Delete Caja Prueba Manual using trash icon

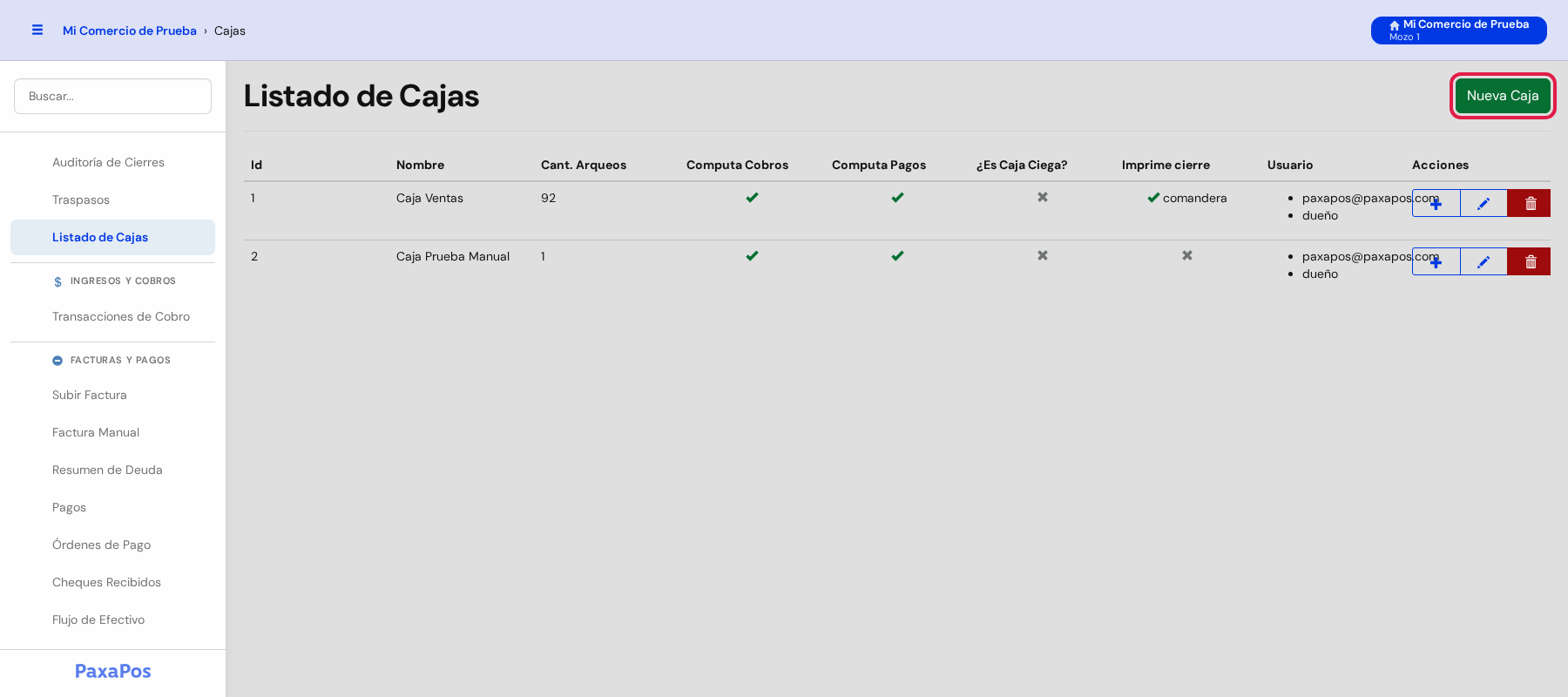tap(1530, 261)
